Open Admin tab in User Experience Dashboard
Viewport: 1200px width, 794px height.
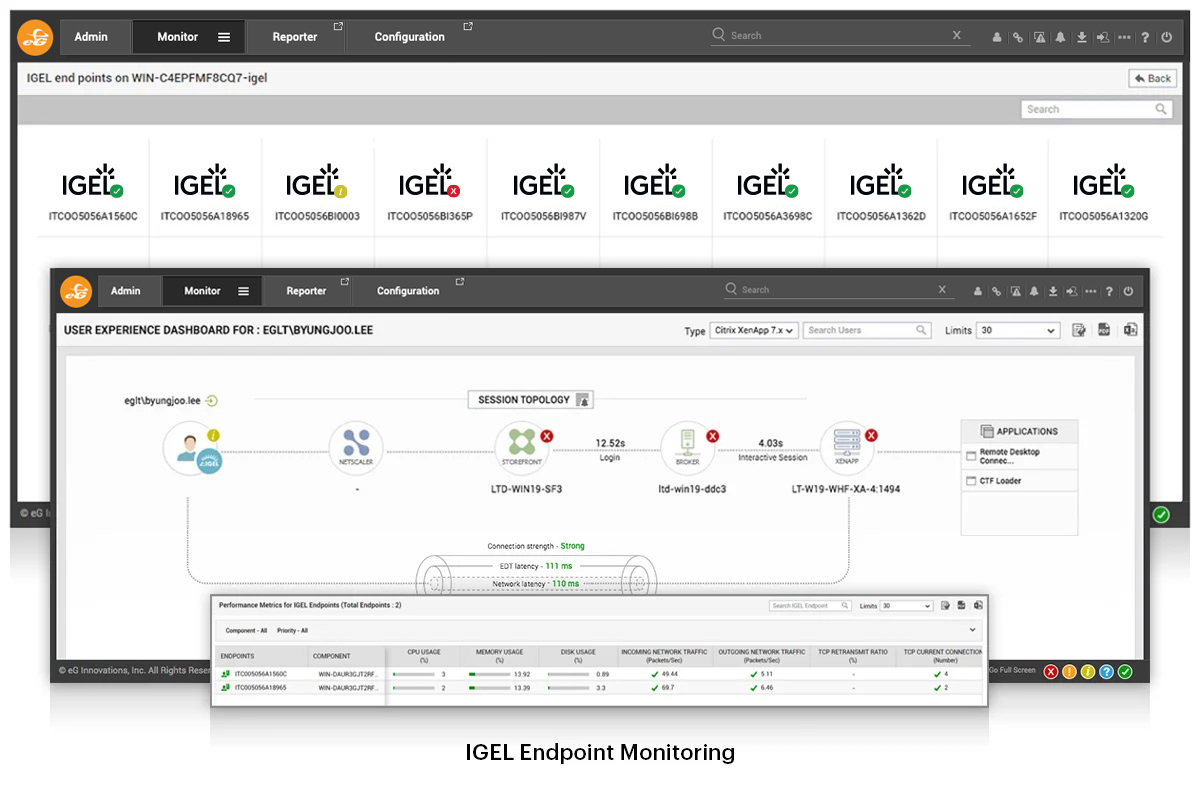(126, 291)
